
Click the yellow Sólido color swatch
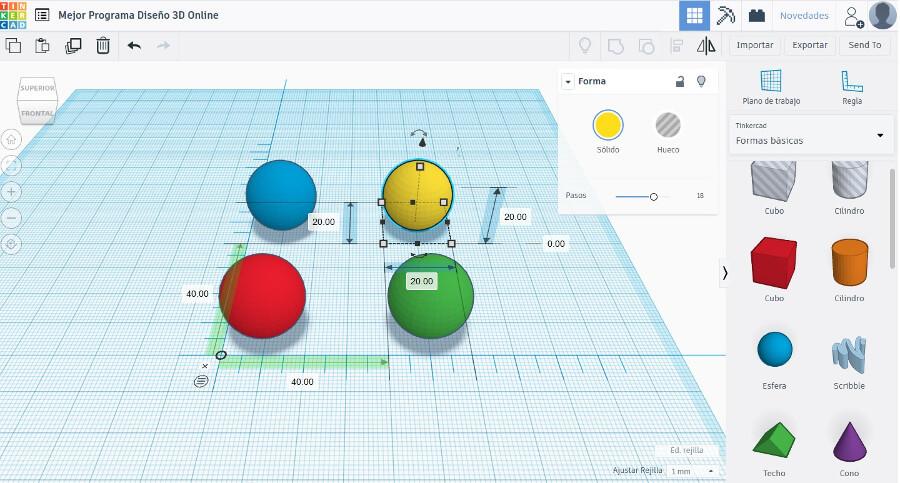tap(608, 125)
